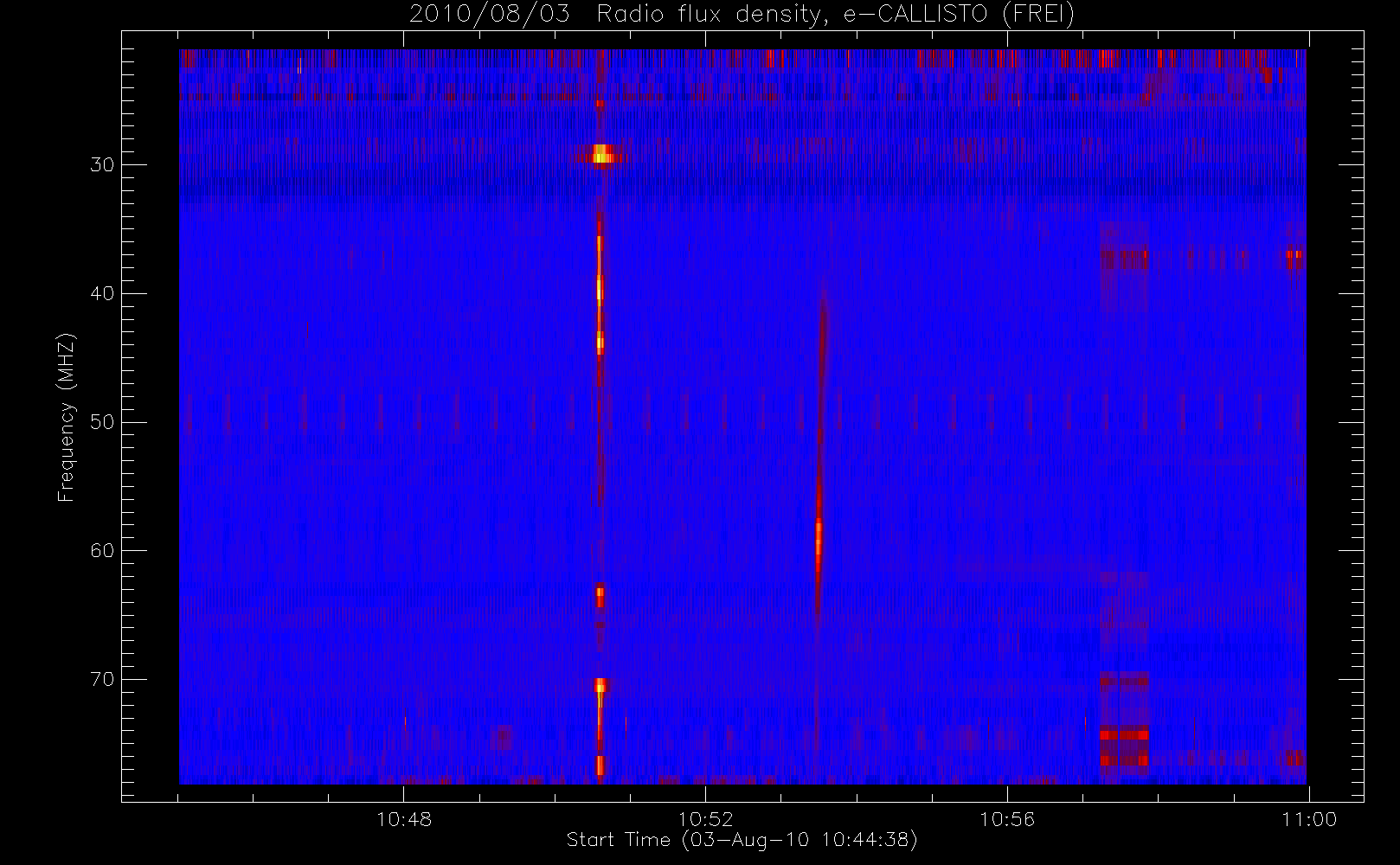Click the frequency tick label "50"
Viewport: 1400px width, 865px height.
tap(102, 422)
